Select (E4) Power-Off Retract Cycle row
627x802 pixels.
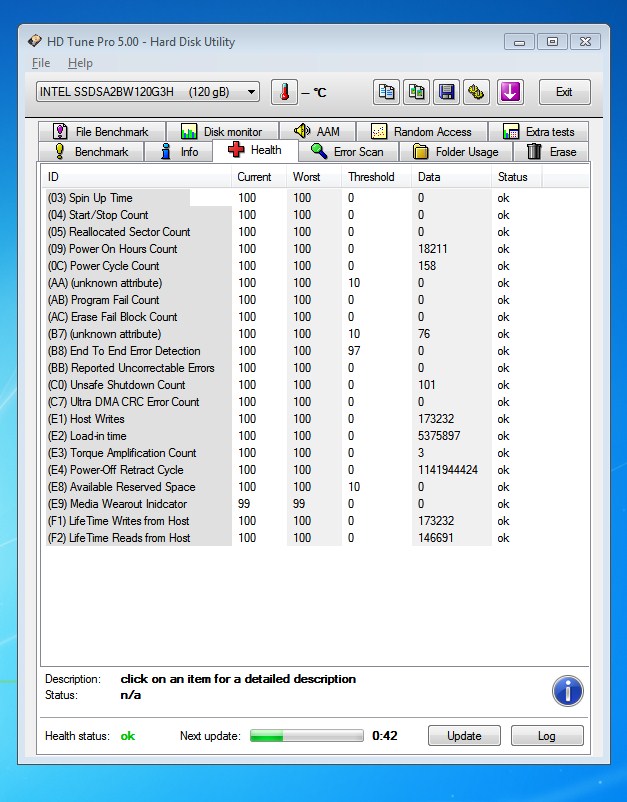(x=315, y=470)
